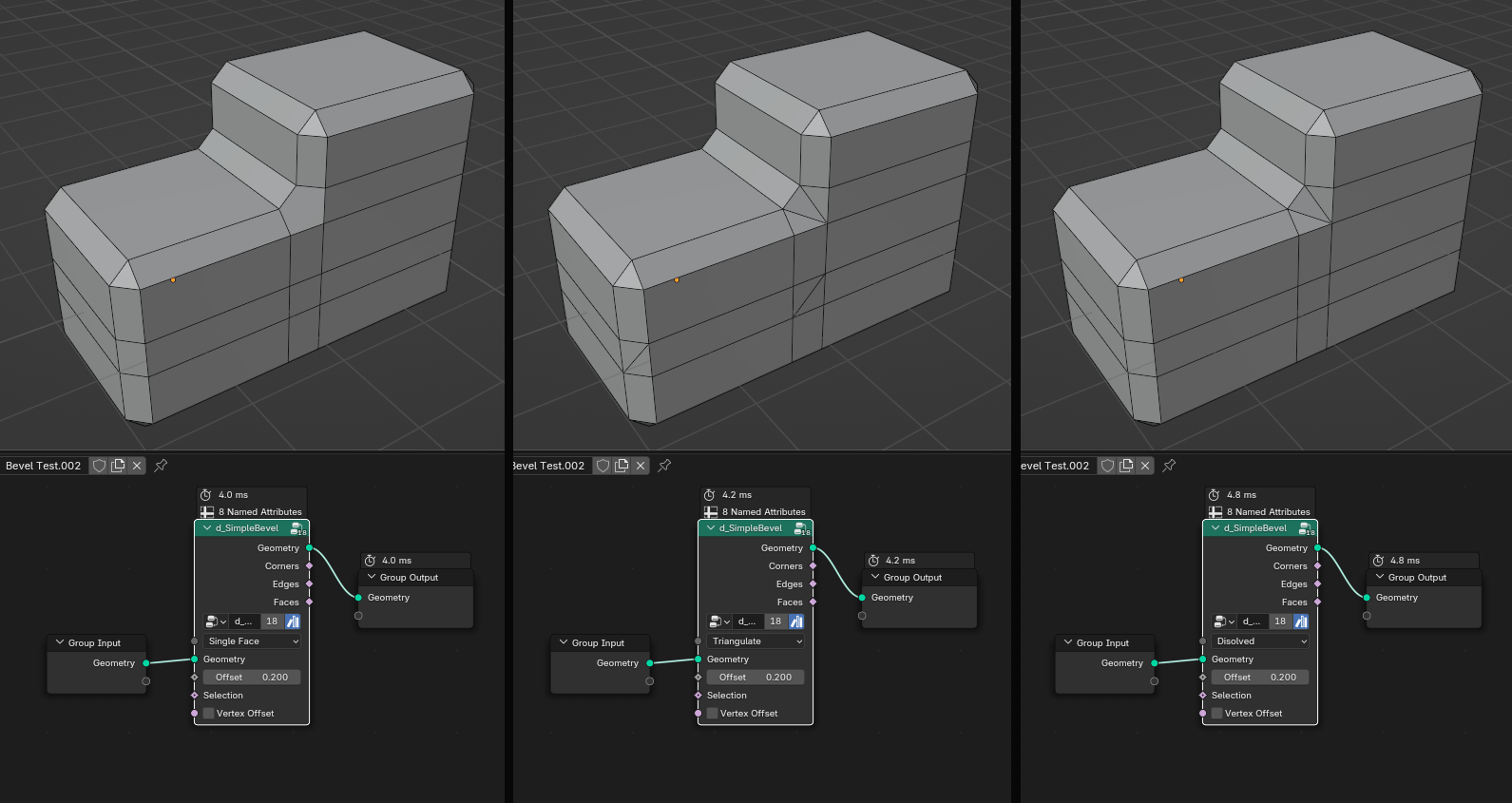Image resolution: width=1512 pixels, height=803 pixels.
Task: Click Bevel Test.002 name field in Triangulate panel
Action: [552, 466]
